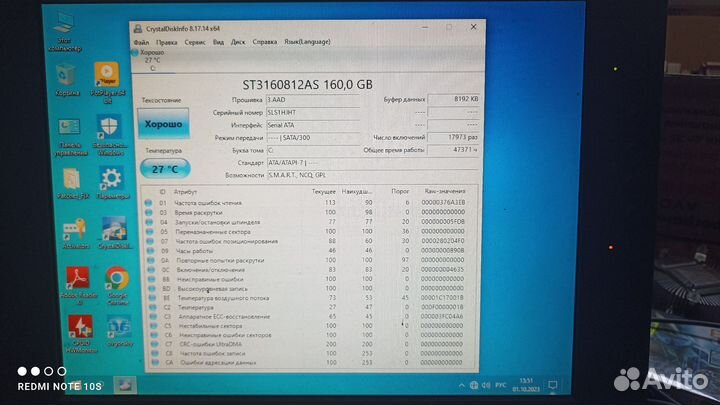Viewport: 720px width, 405px height.
Task: Click status icon of CRC-ошибки UltraDMA row
Action: coord(155,344)
